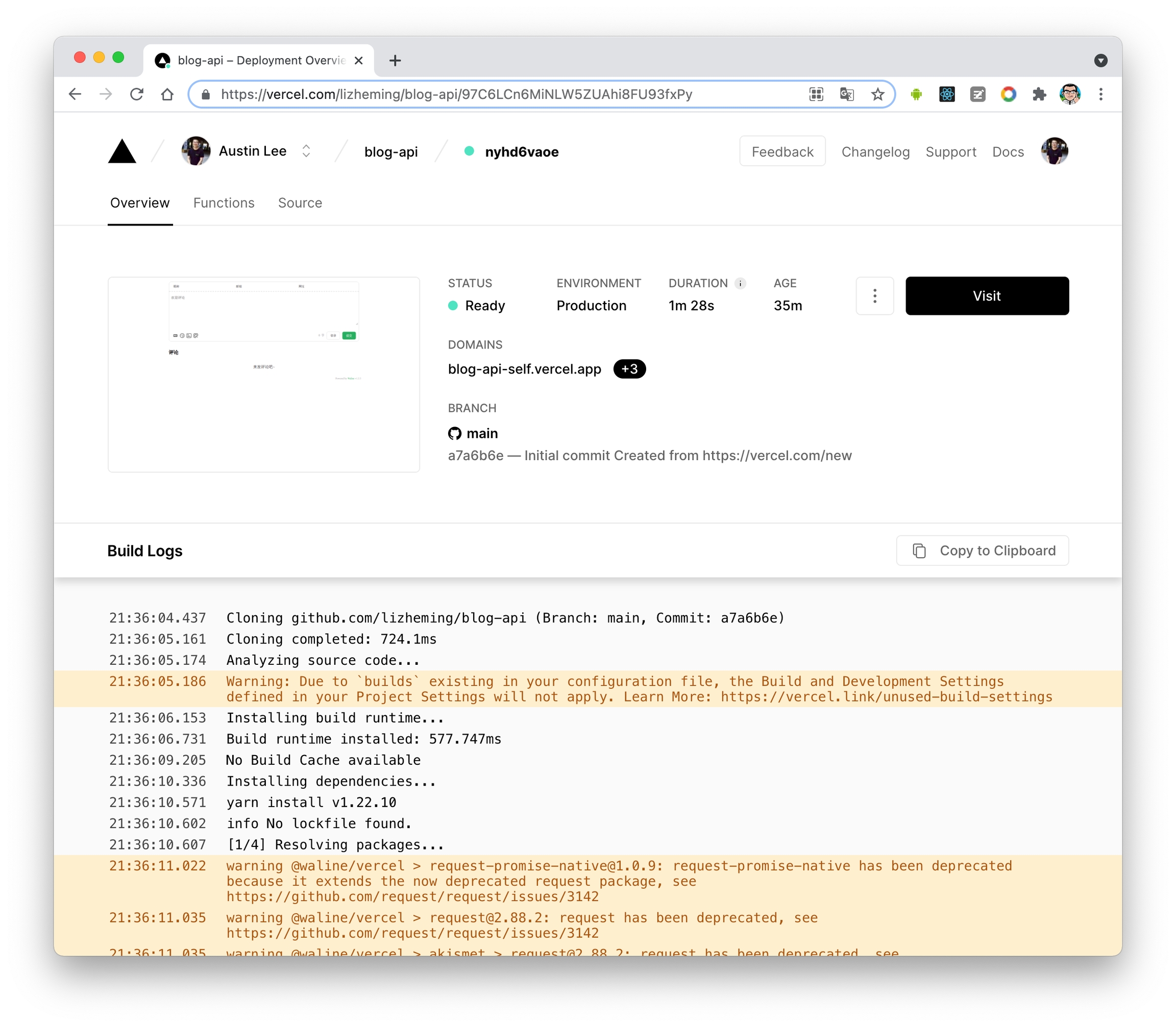Screen dimensions: 1176x1027
Task: Reload the page with the refresh icon
Action: 136,94
